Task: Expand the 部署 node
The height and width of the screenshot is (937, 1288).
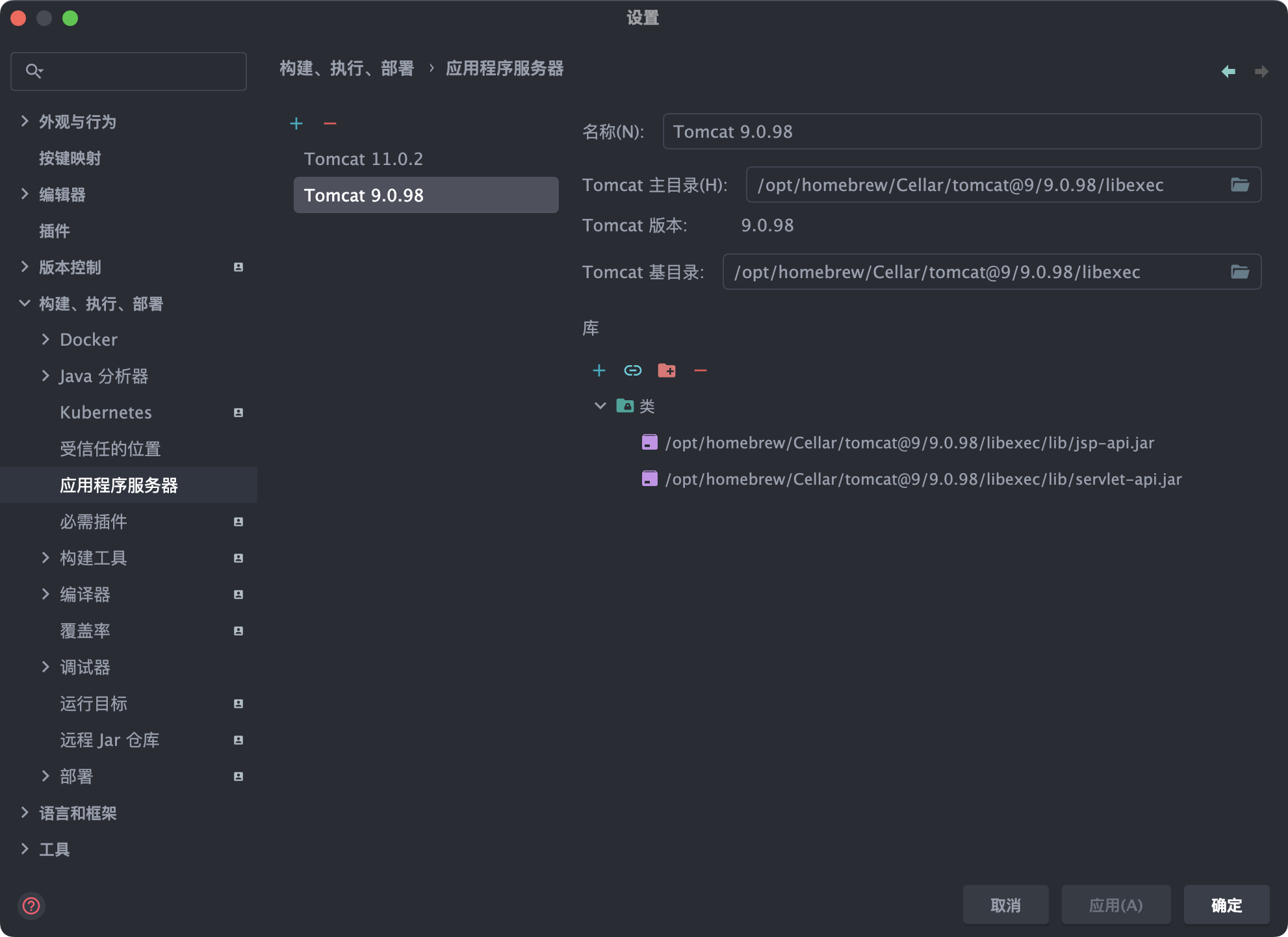Action: pyautogui.click(x=45, y=776)
